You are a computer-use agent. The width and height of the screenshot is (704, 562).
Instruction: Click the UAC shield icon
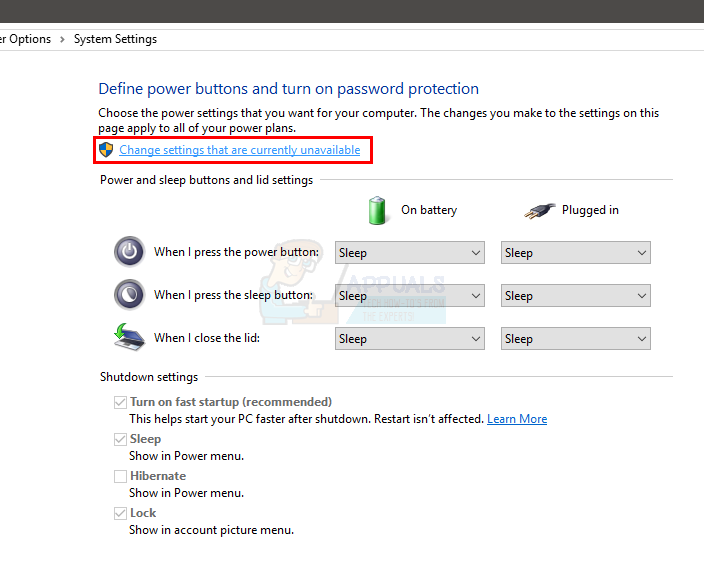(x=106, y=150)
